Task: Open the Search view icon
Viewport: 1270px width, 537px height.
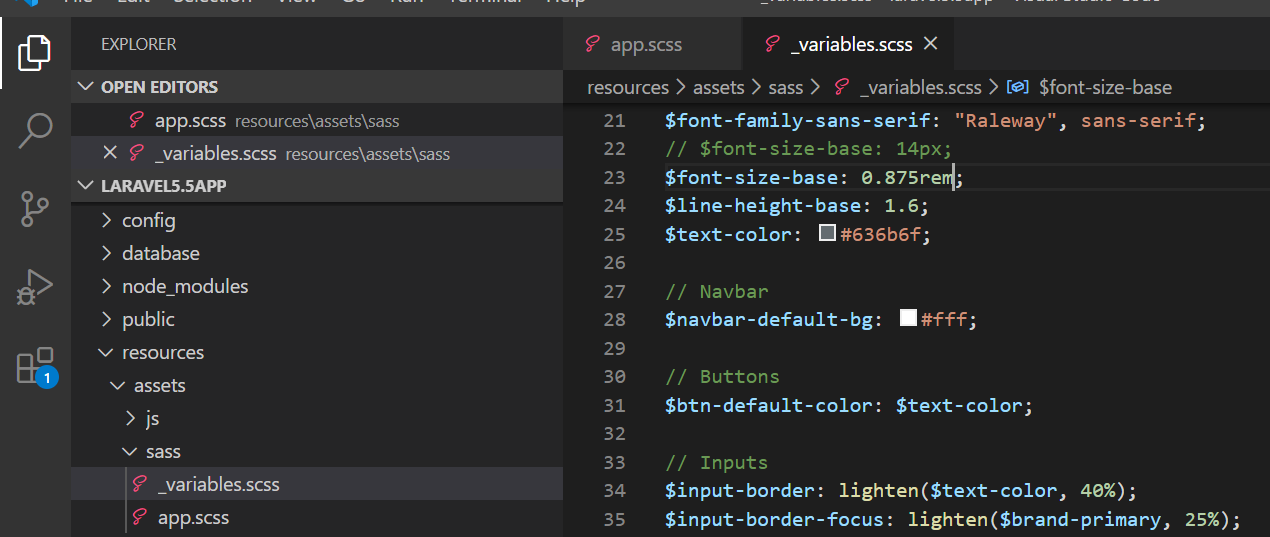Action: [35, 130]
